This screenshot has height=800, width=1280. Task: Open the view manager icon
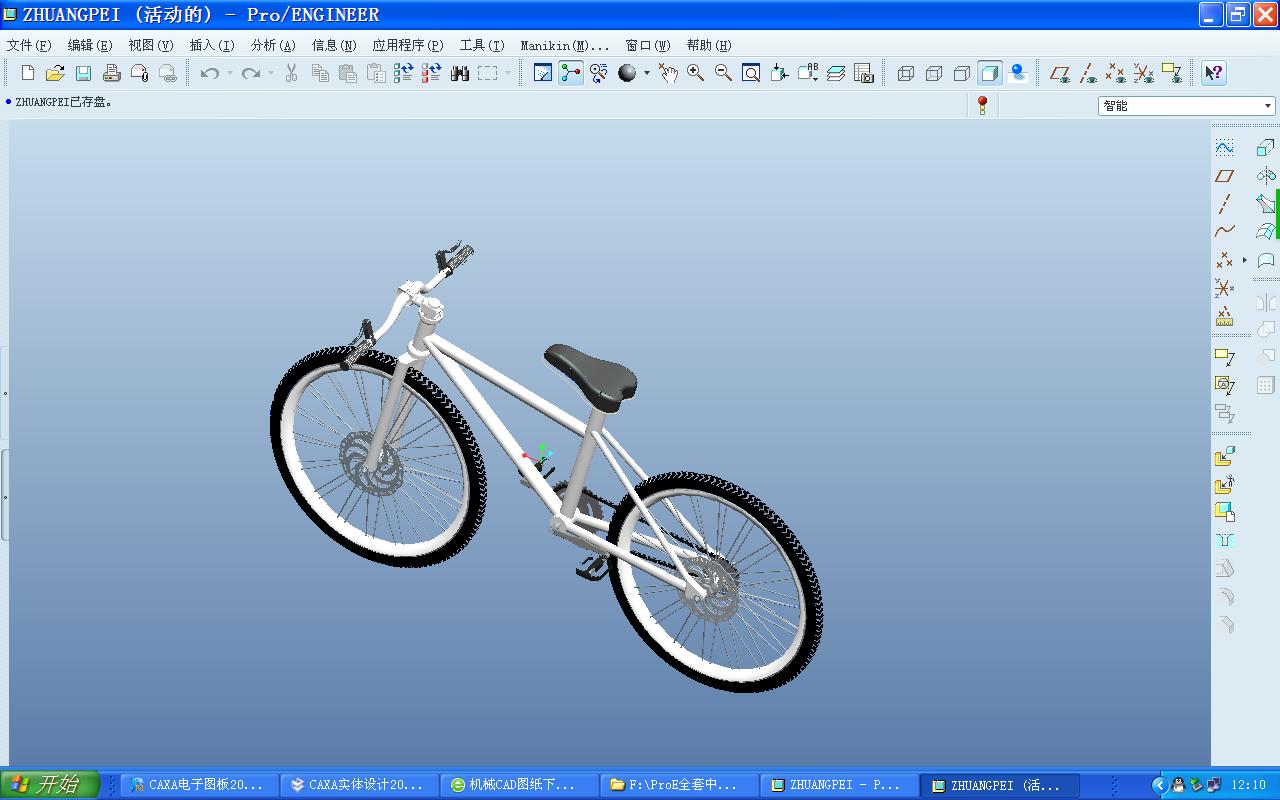tap(864, 73)
